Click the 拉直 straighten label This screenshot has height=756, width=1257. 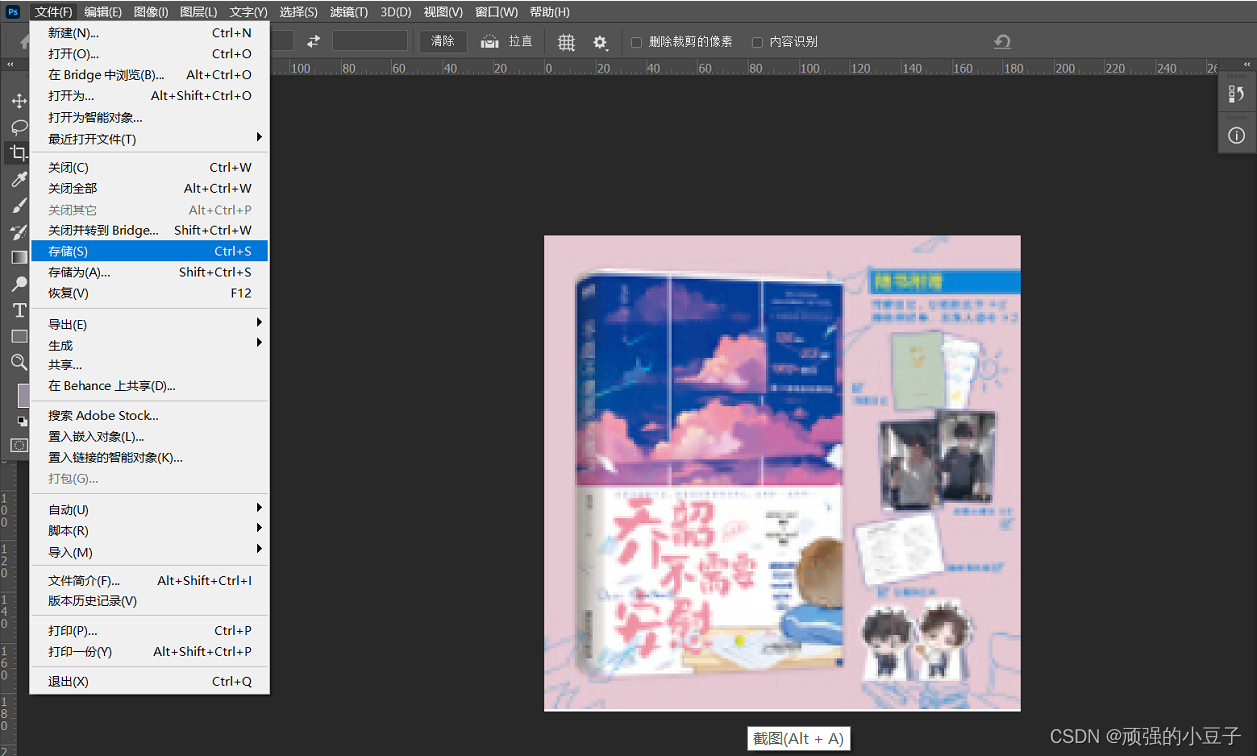(521, 42)
